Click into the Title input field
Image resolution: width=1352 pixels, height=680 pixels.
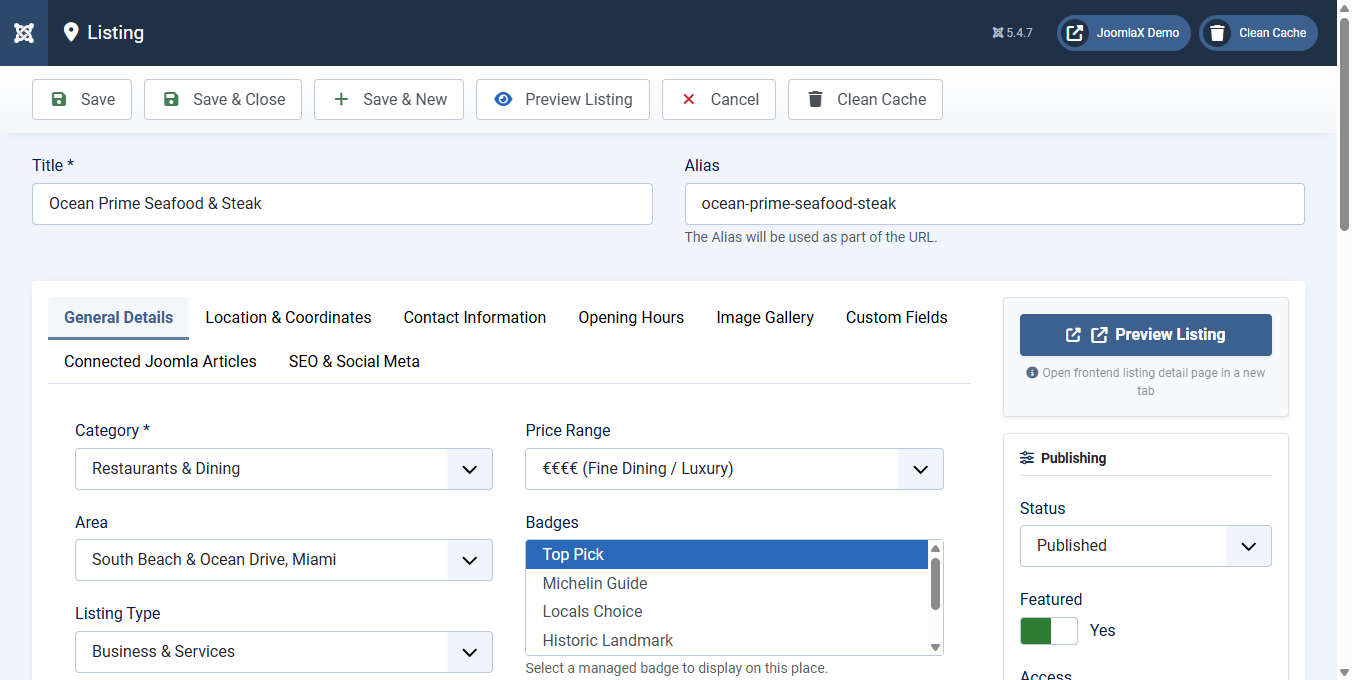coord(342,204)
